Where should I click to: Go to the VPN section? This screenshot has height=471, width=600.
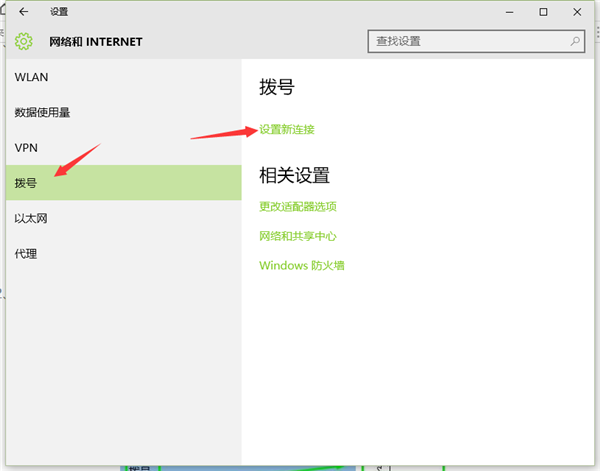point(26,147)
